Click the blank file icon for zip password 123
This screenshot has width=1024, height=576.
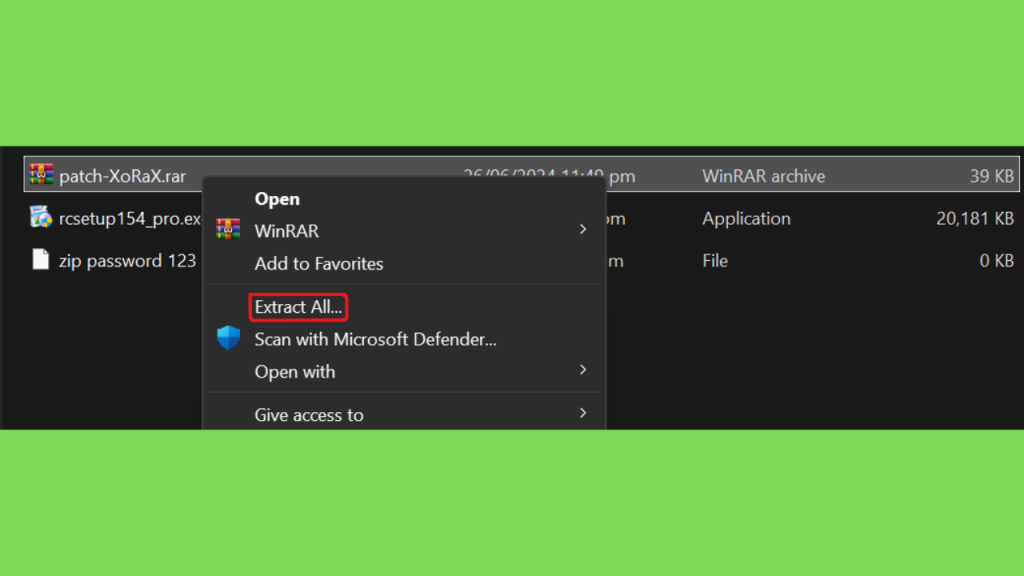(x=40, y=259)
